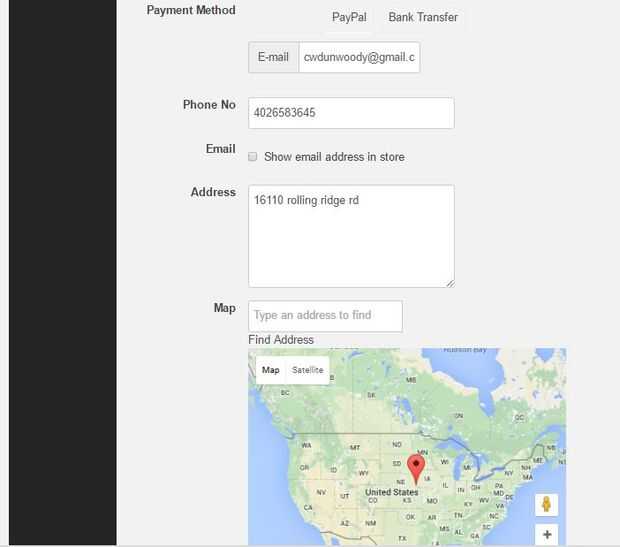The height and width of the screenshot is (547, 620).
Task: Switch map view to Map
Action: click(270, 370)
